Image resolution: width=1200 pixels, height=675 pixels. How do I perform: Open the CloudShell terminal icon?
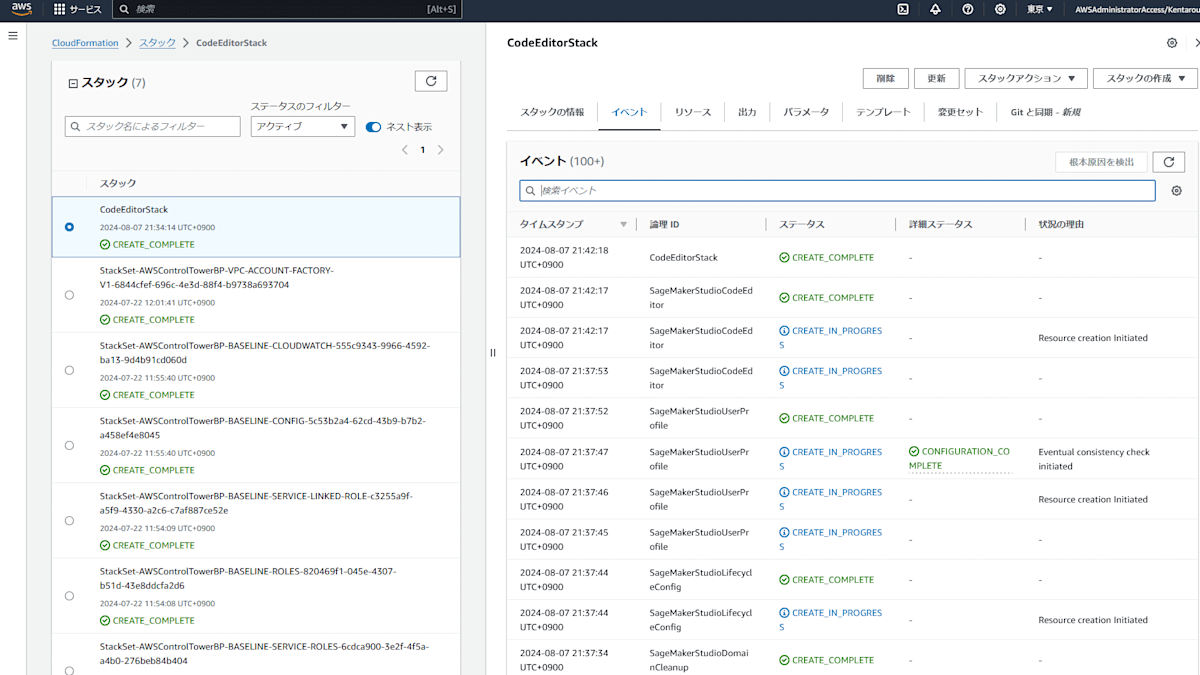pyautogui.click(x=903, y=9)
